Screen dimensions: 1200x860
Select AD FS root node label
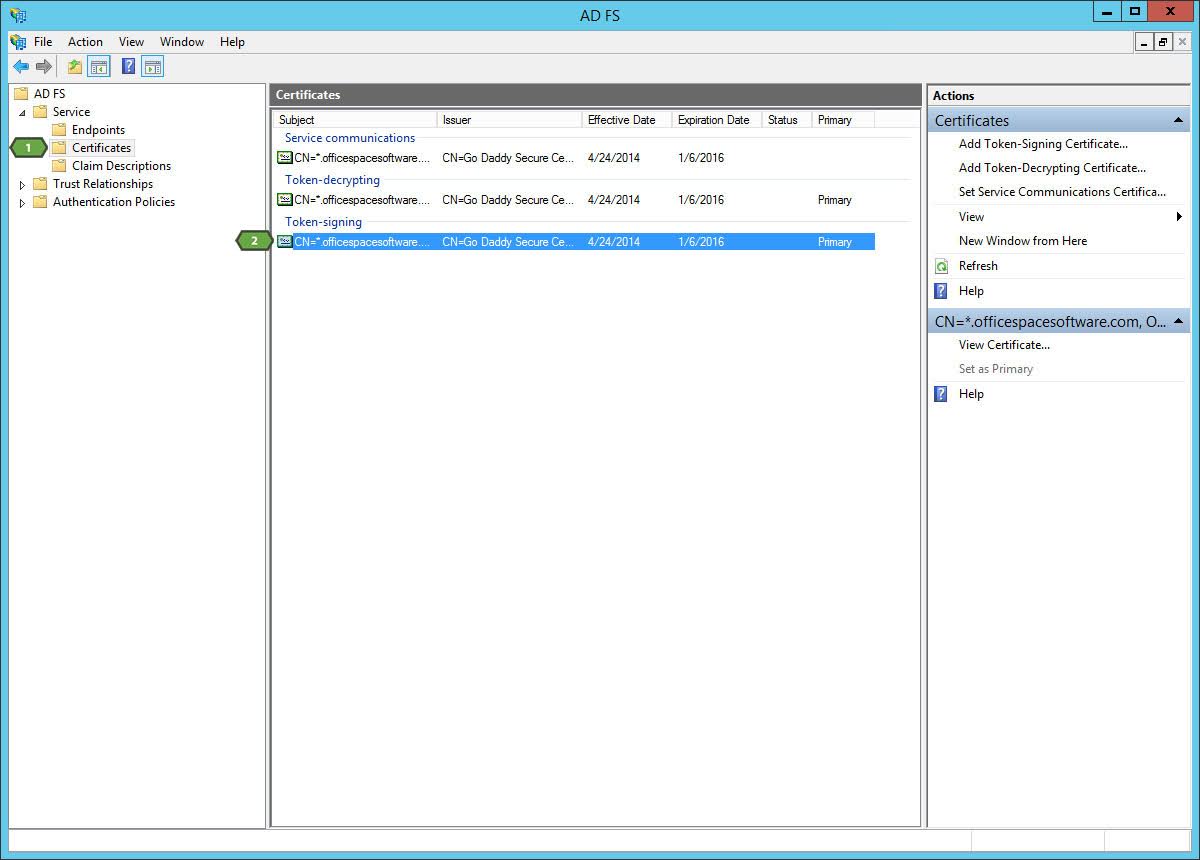[50, 94]
